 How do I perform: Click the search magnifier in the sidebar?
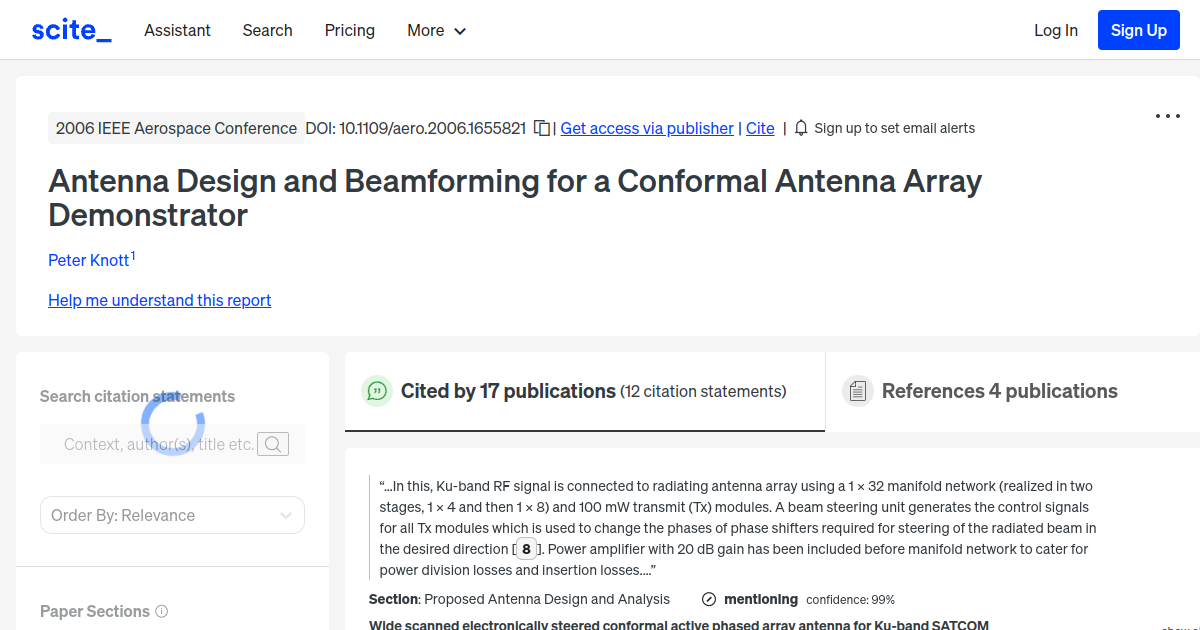[x=272, y=443]
